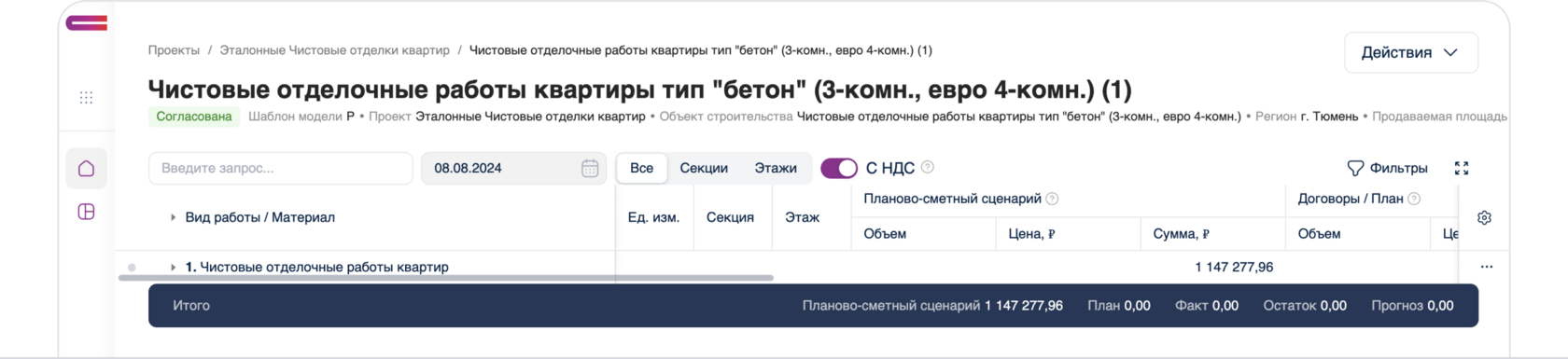The height and width of the screenshot is (359, 1568).
Task: Select the row indicator dot for row 1
Action: pos(132,268)
